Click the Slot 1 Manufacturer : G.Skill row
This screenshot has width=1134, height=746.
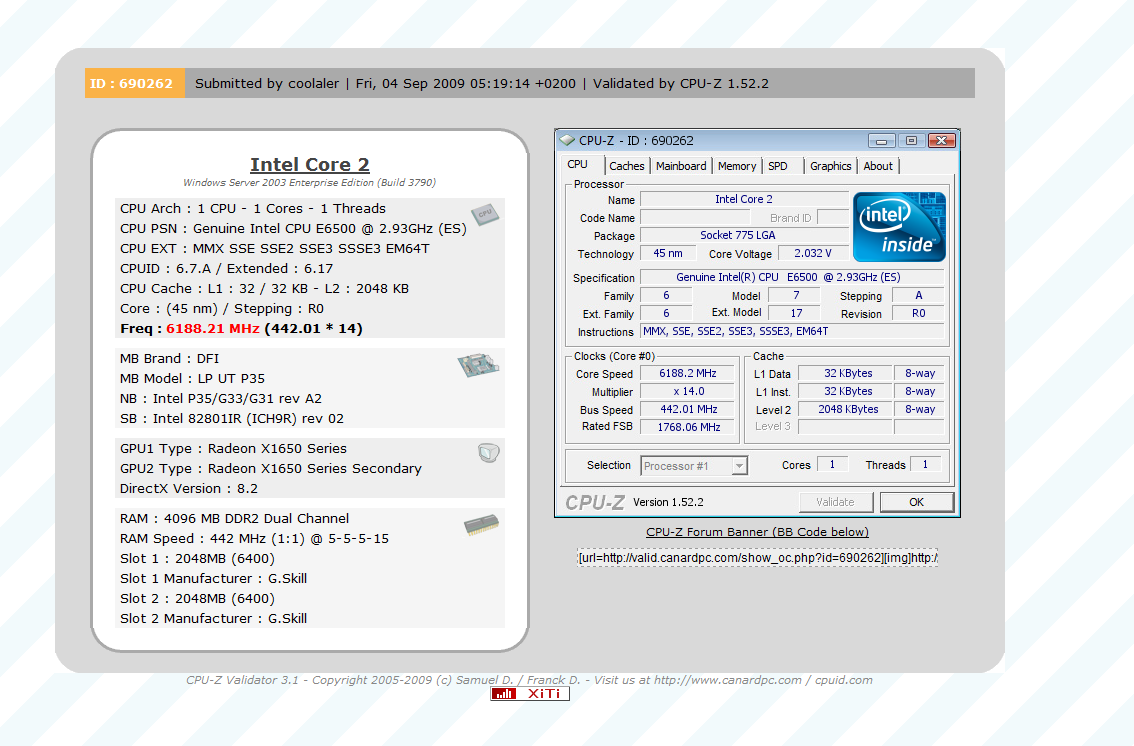pyautogui.click(x=213, y=578)
